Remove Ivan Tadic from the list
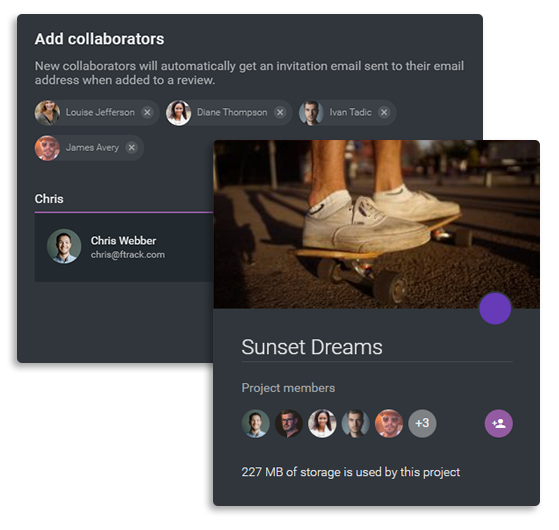Screen dimensions: 559x530 pos(384,113)
